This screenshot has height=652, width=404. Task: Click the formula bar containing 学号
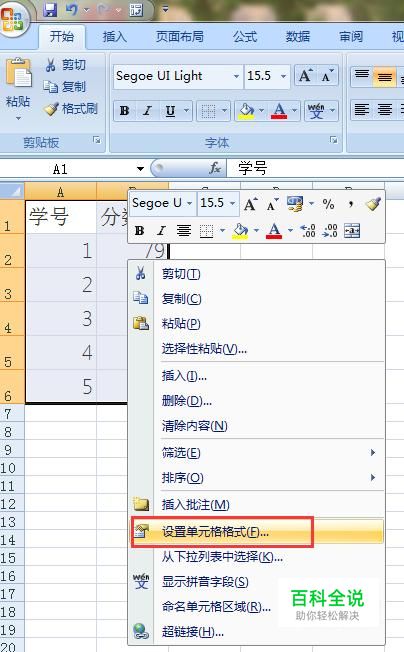pos(315,168)
